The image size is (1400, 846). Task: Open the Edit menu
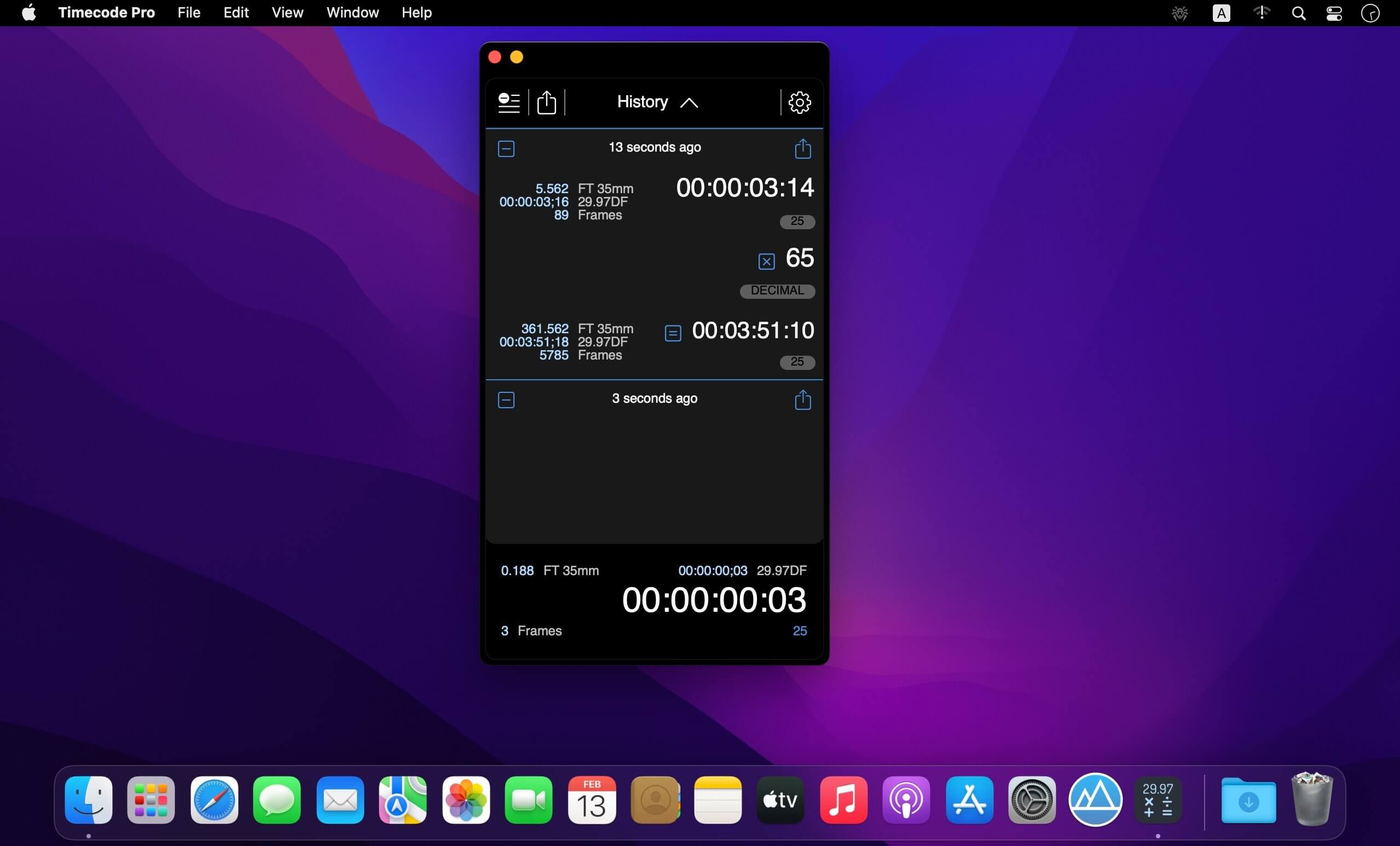[236, 13]
